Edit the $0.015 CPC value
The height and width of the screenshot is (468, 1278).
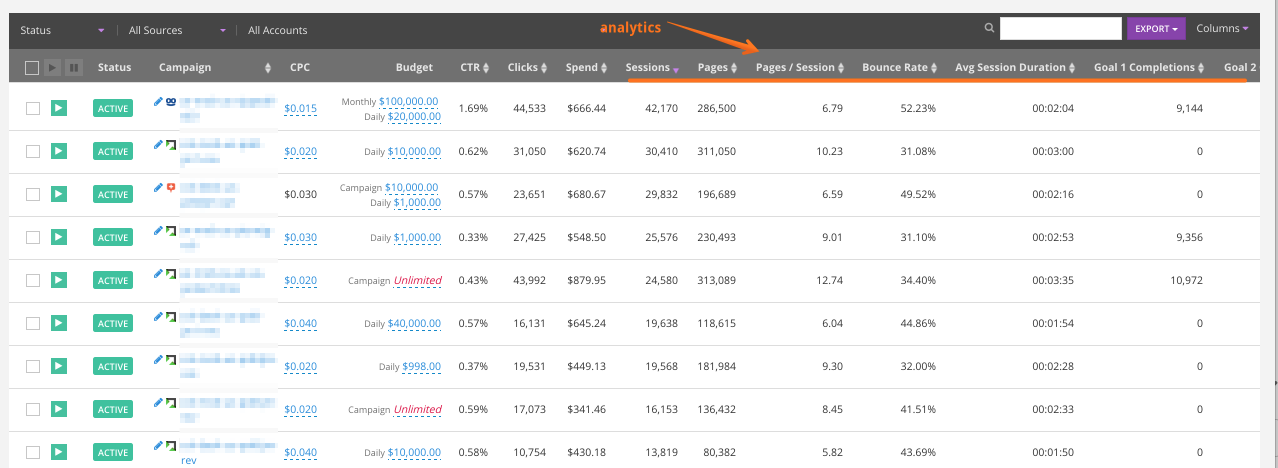(301, 108)
